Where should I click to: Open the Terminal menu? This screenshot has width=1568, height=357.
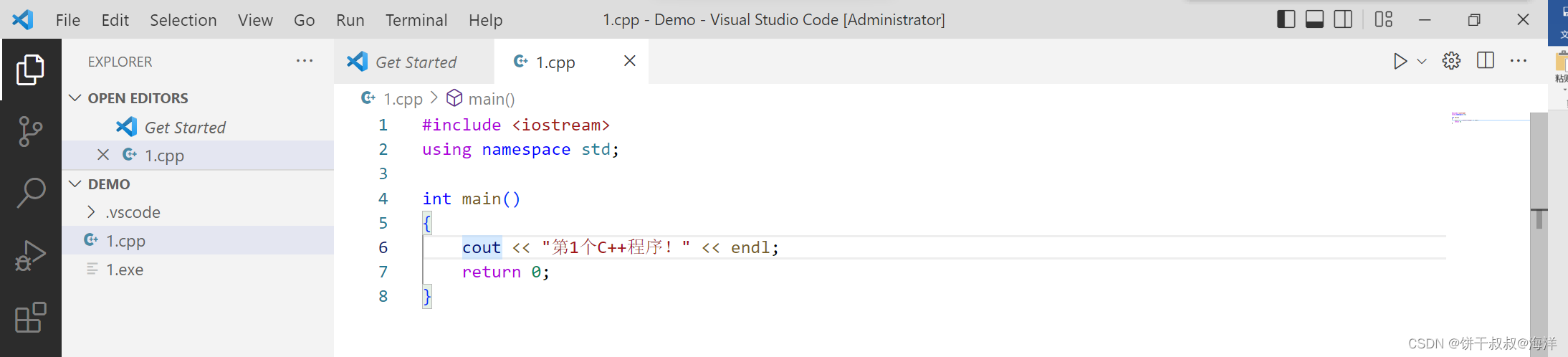point(416,20)
